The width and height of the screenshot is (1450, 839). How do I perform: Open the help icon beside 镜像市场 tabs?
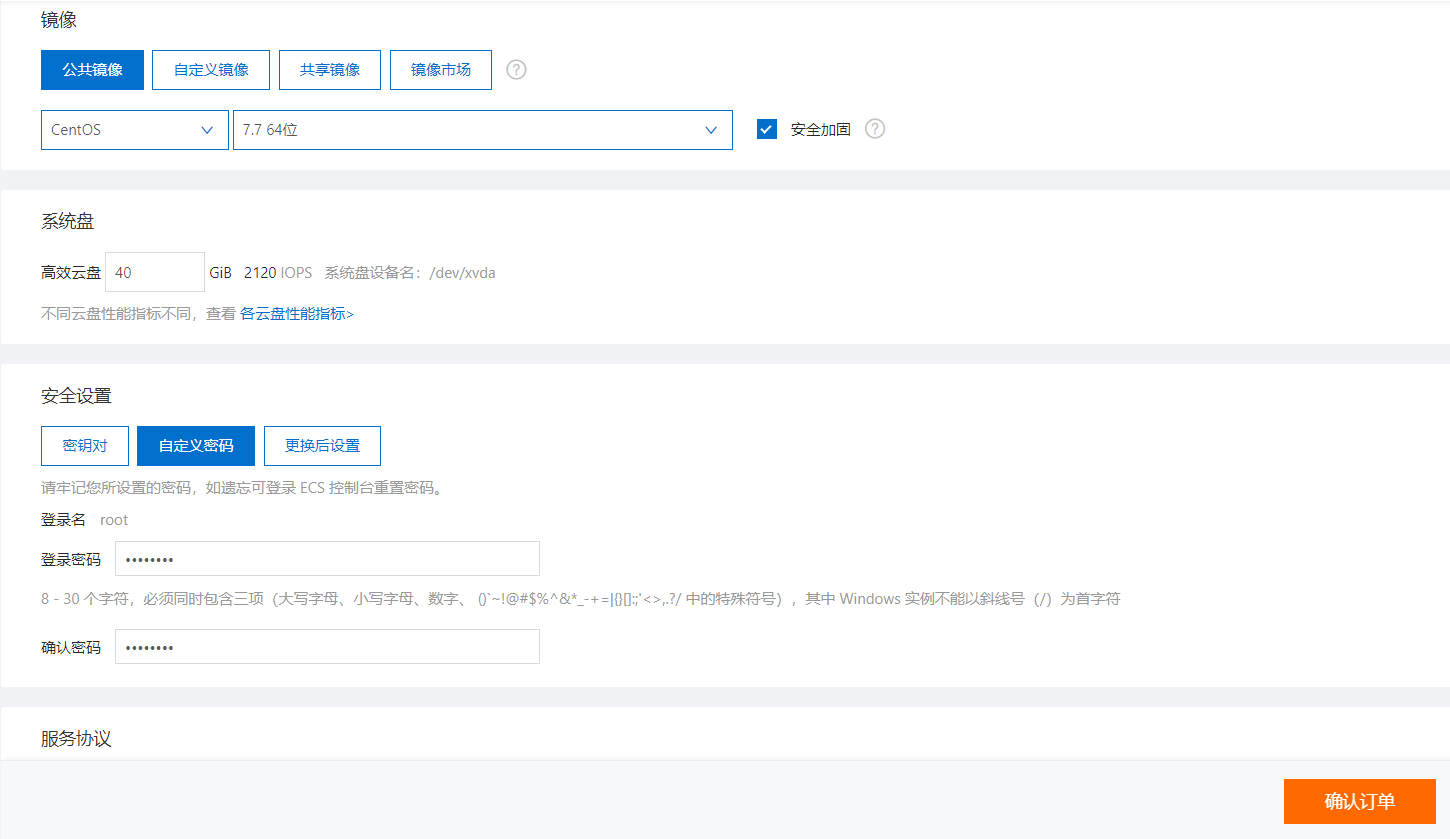(515, 69)
